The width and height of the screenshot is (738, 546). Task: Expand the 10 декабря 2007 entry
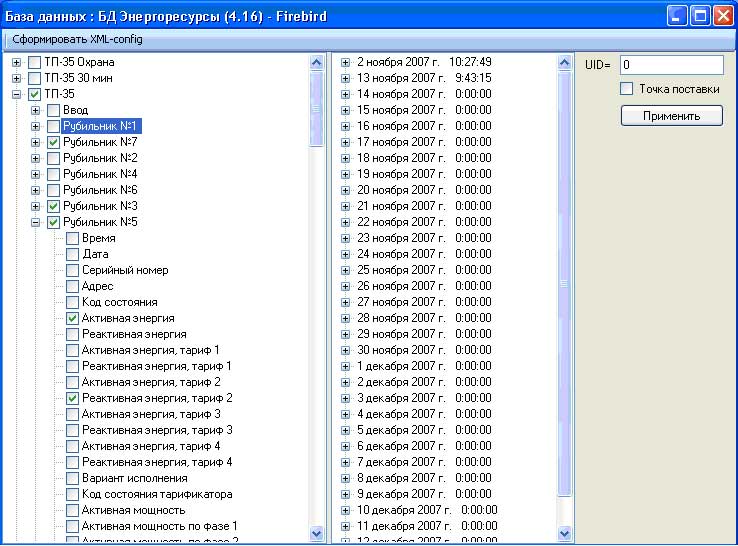[x=345, y=510]
